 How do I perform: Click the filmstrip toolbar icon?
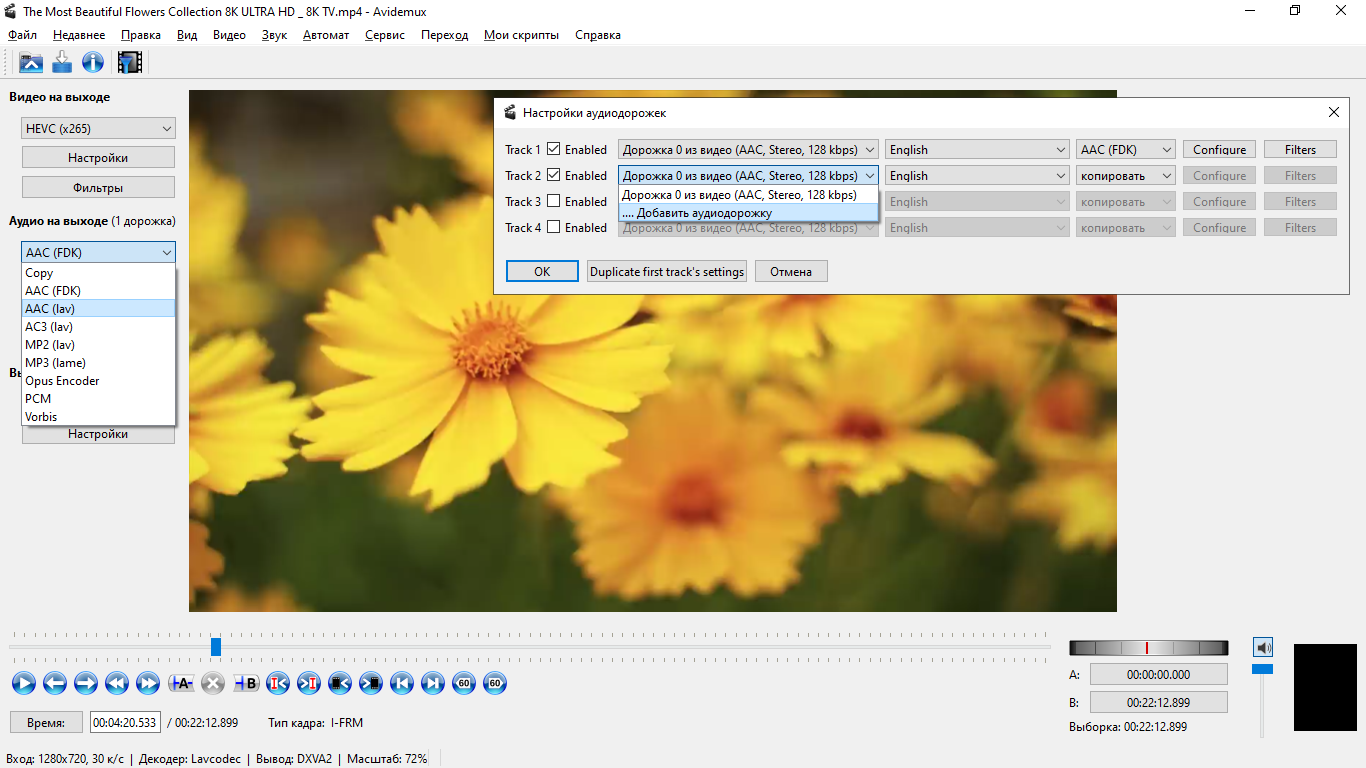pyautogui.click(x=130, y=63)
